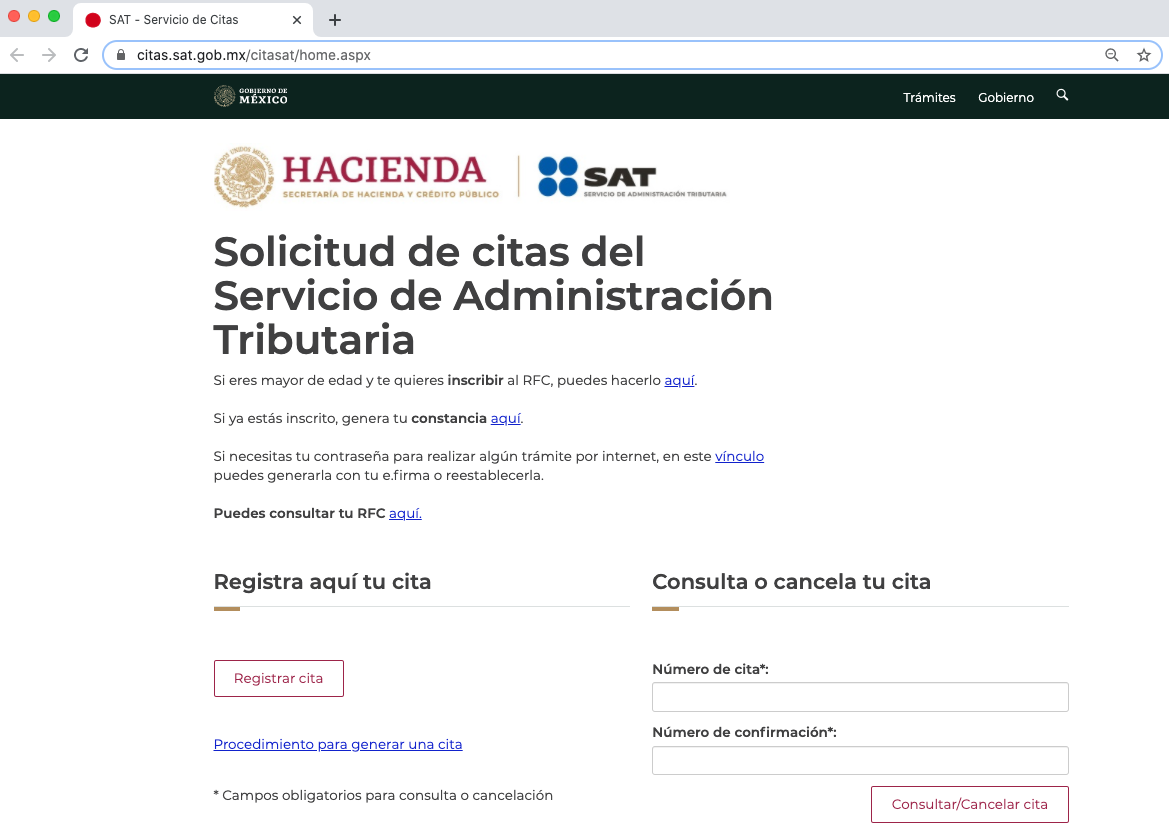This screenshot has height=837, width=1169.
Task: Open the RFC inscription aquí link
Action: point(679,380)
